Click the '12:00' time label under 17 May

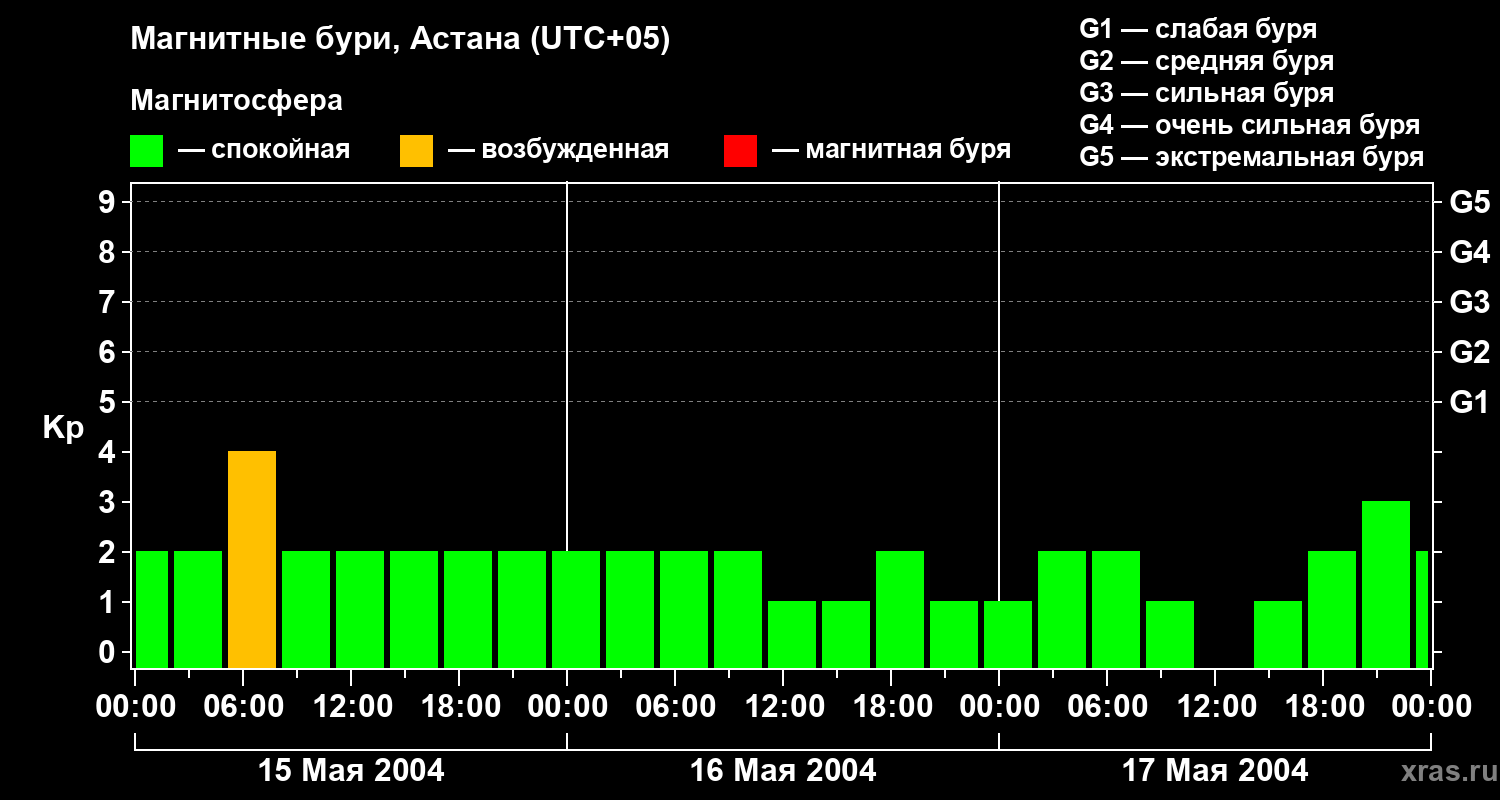coord(1216,707)
